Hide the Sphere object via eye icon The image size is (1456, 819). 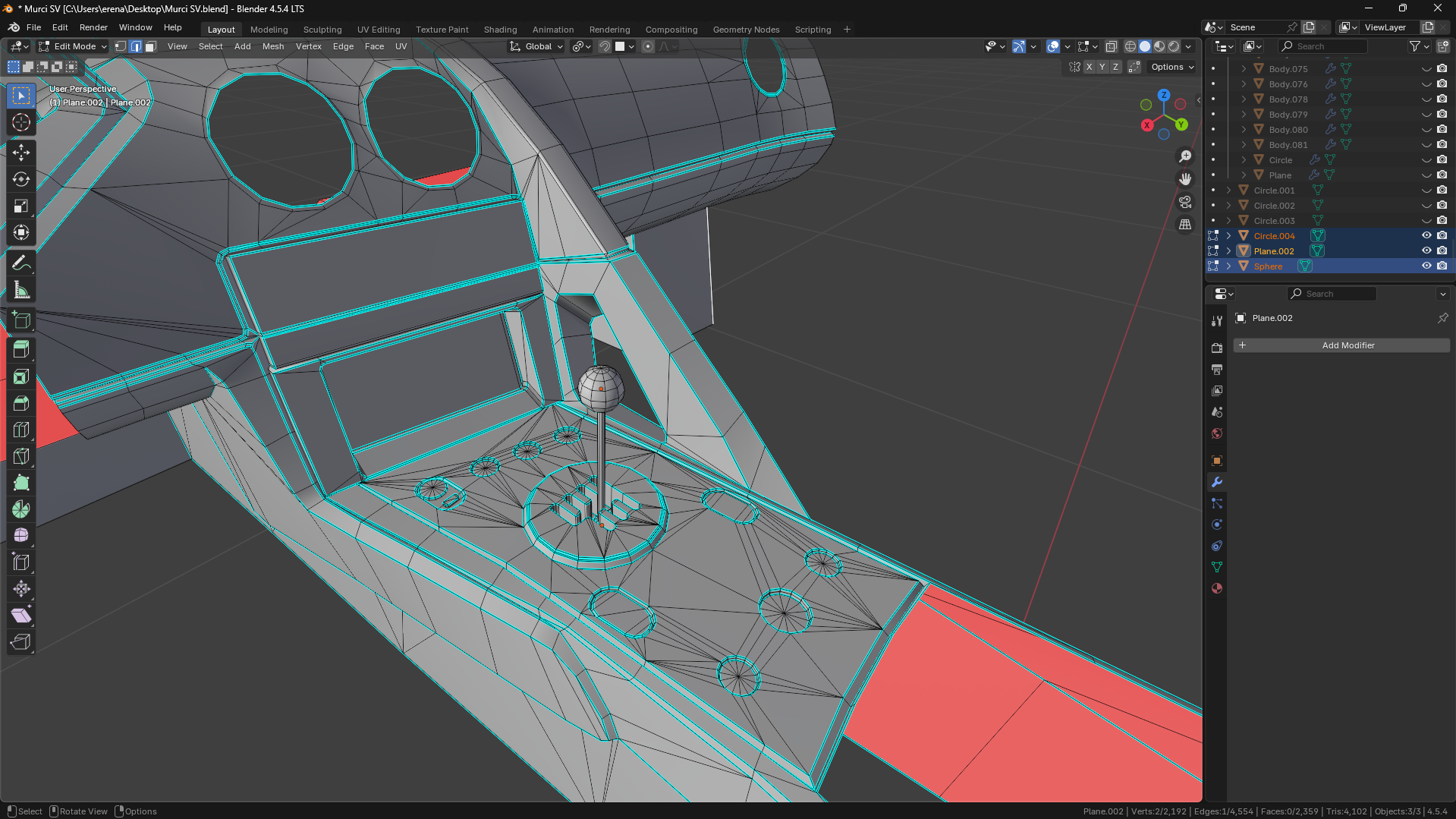pos(1426,266)
